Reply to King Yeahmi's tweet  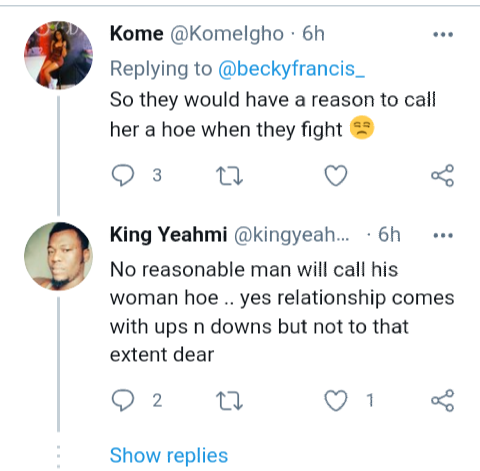click(x=123, y=400)
